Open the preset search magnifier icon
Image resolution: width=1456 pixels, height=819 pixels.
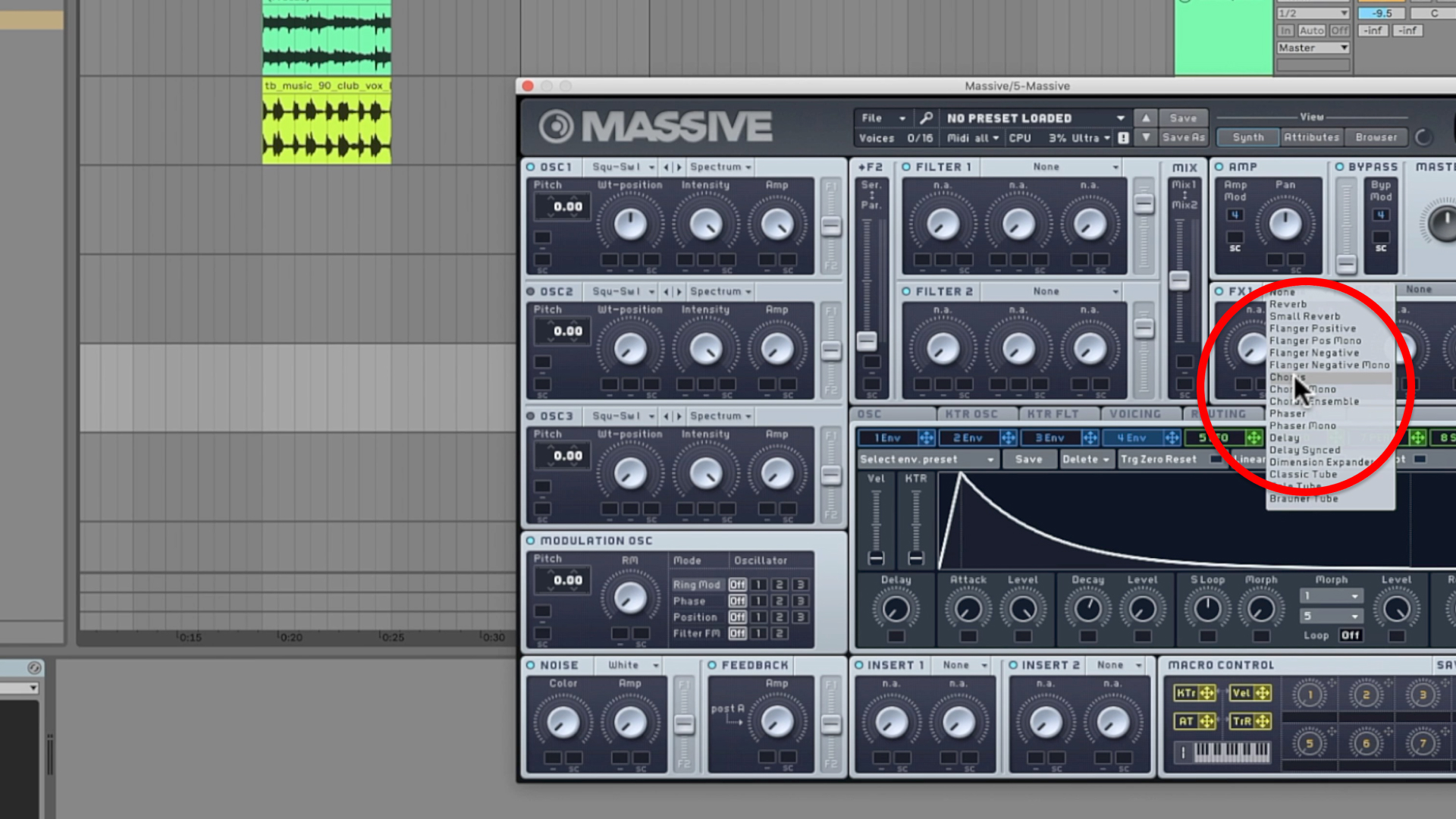[x=926, y=118]
